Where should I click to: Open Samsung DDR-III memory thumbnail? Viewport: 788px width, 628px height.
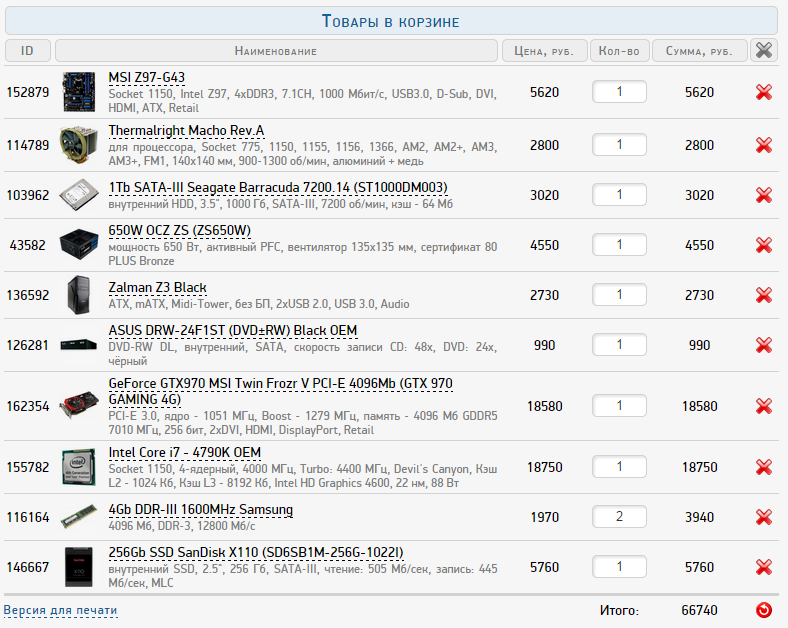tap(79, 516)
